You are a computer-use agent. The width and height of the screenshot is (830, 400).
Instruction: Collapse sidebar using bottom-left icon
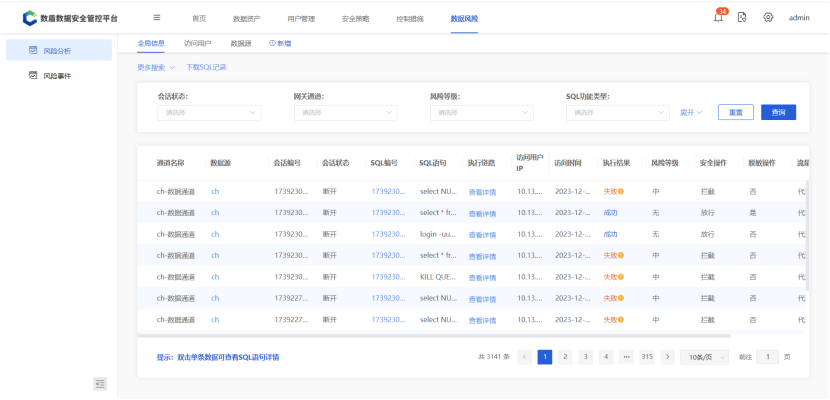[x=99, y=383]
